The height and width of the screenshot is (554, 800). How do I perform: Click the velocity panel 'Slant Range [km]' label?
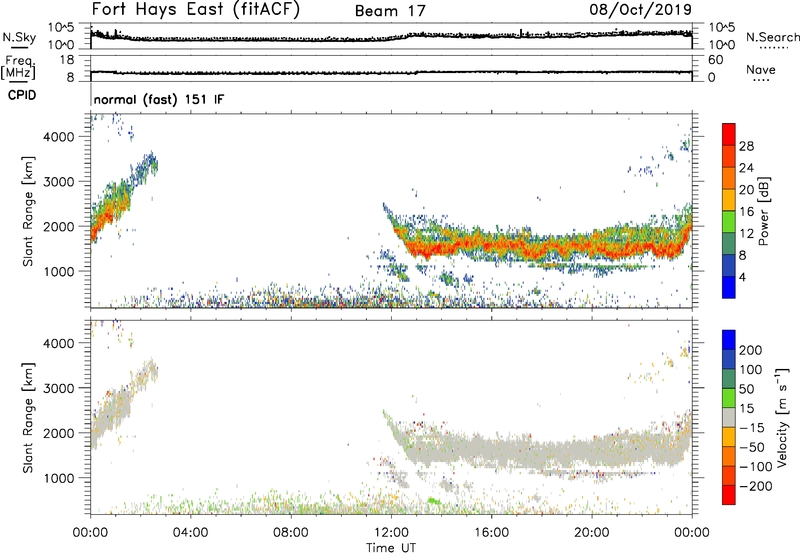tap(28, 417)
